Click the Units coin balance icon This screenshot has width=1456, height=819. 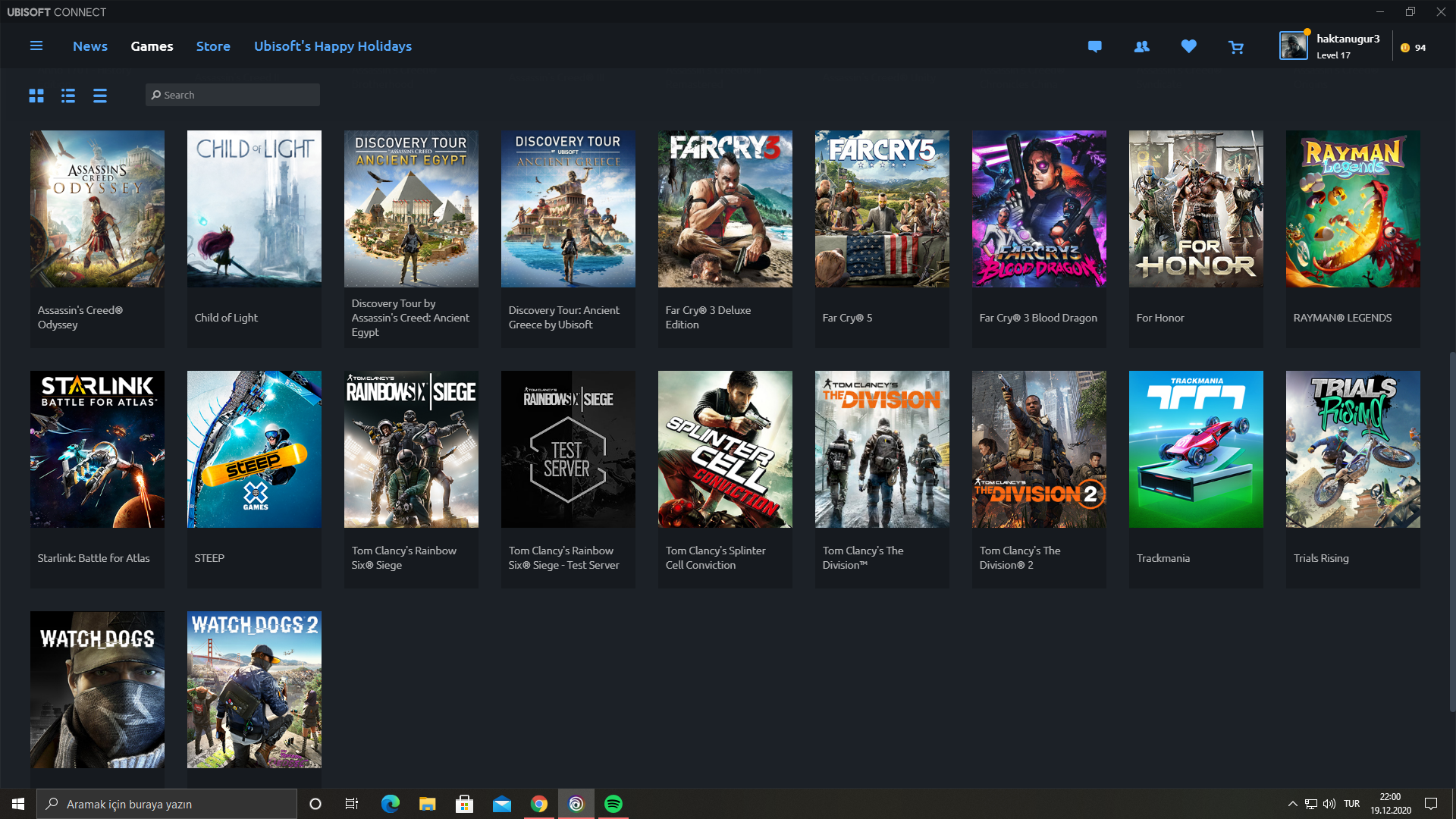coord(1405,47)
